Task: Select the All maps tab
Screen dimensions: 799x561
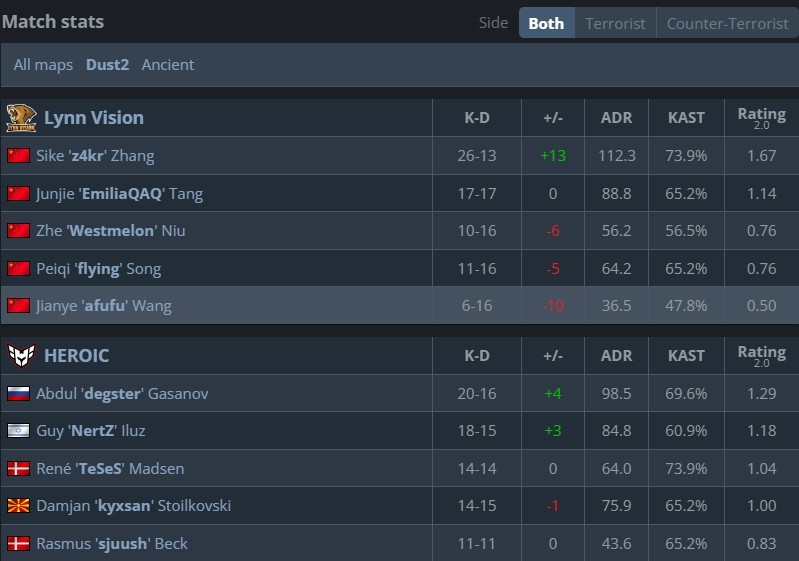Action: point(43,65)
